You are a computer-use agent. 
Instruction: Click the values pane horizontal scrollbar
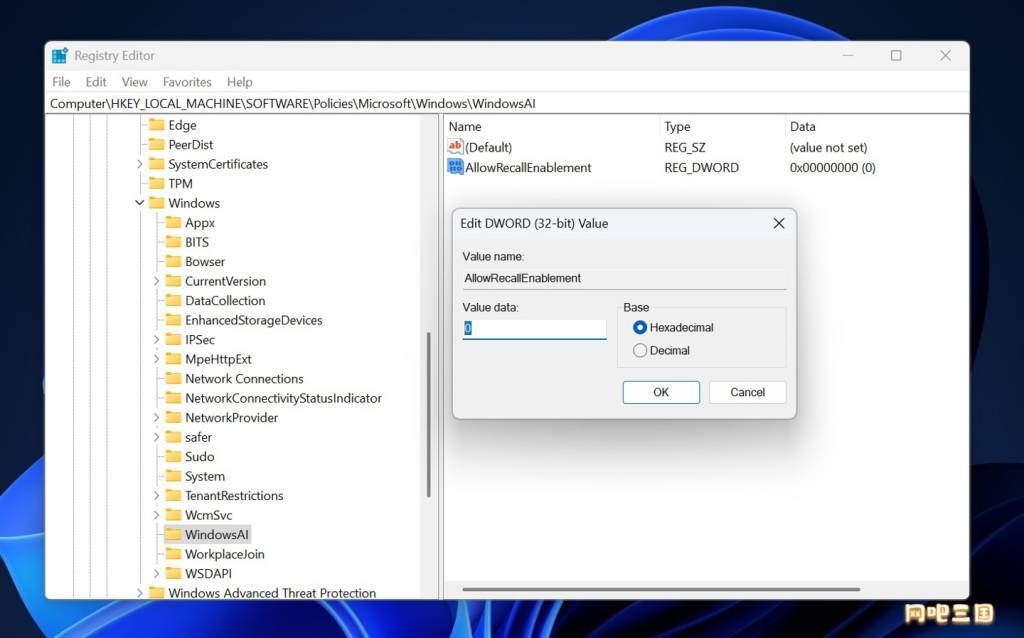661,589
